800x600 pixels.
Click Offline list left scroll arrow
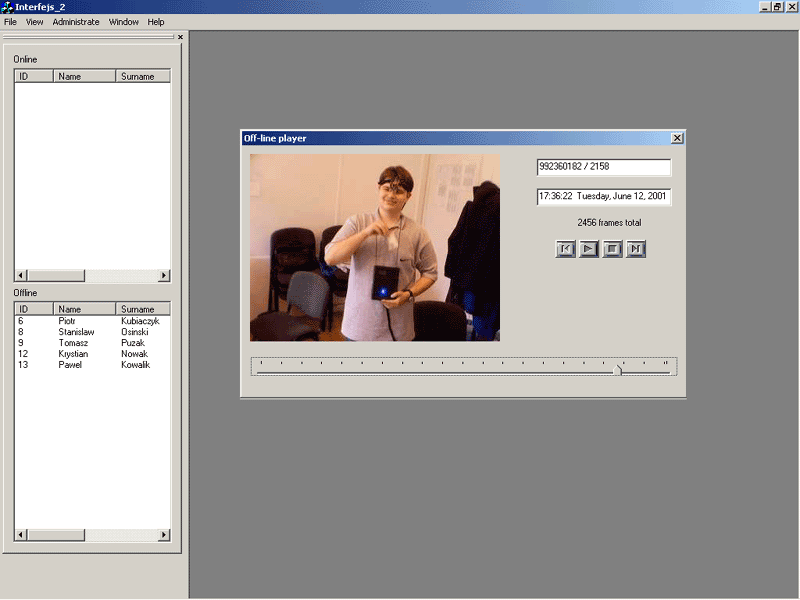pos(21,535)
